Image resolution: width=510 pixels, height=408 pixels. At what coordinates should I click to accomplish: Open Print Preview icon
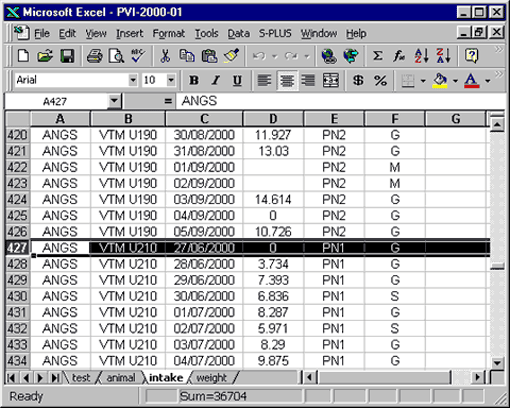tap(116, 56)
